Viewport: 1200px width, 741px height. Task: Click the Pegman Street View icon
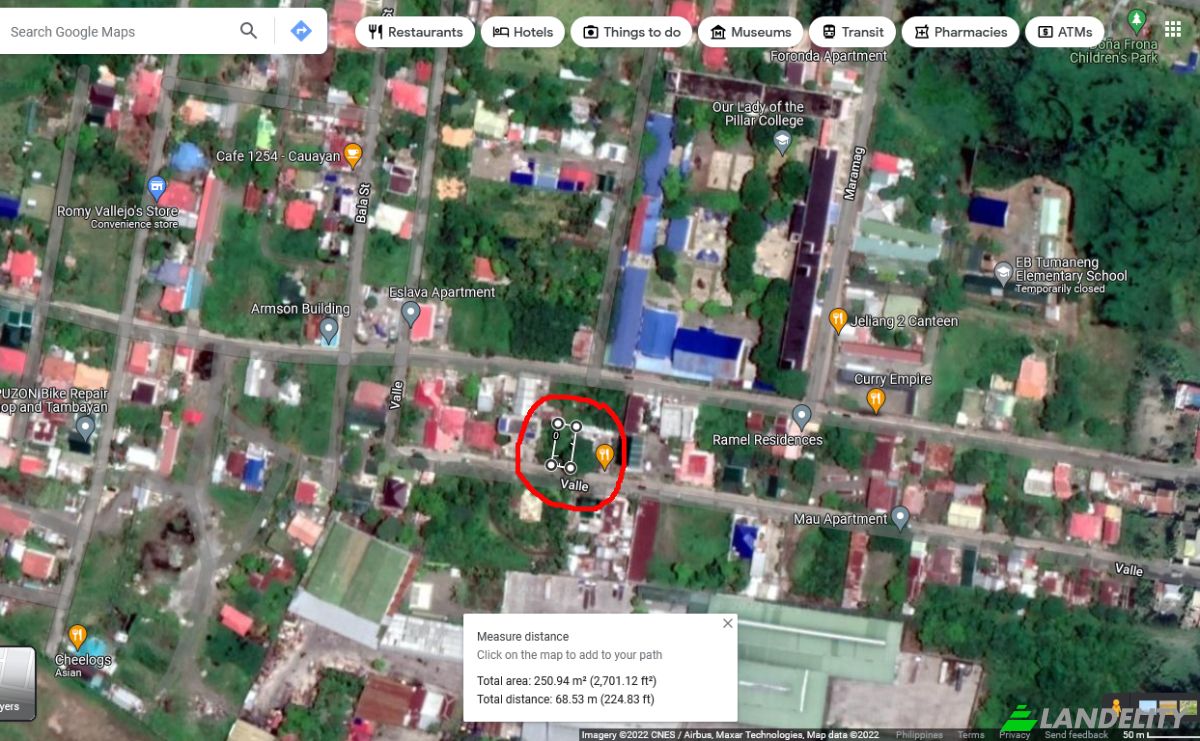(x=1116, y=707)
